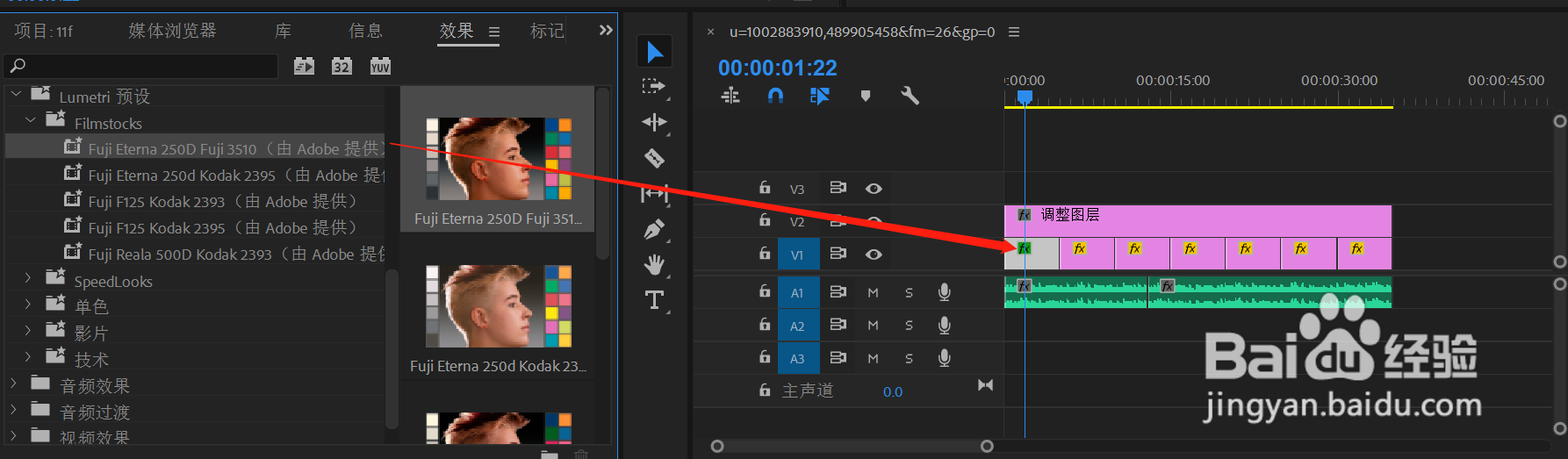Screen dimensions: 1568x459
Task: Expand the 音频过渡 folder
Action: 13,409
